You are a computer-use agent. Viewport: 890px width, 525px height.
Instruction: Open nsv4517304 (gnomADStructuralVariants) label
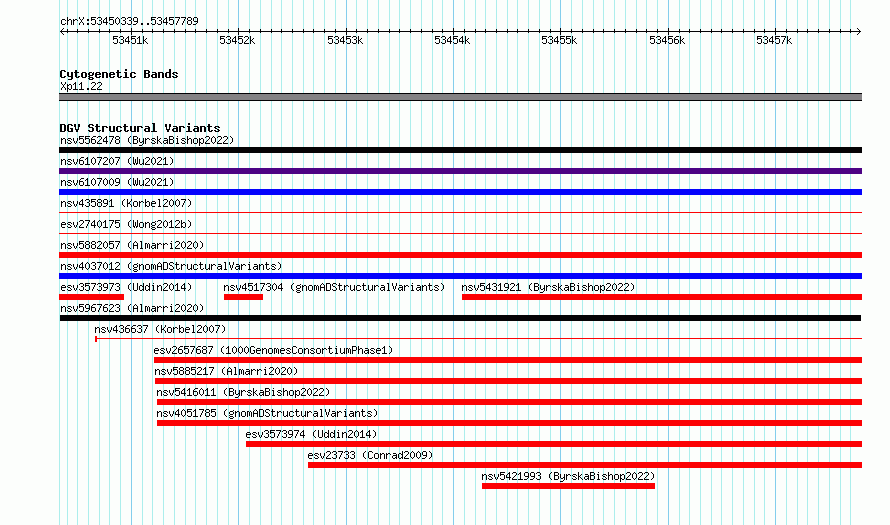click(x=334, y=287)
